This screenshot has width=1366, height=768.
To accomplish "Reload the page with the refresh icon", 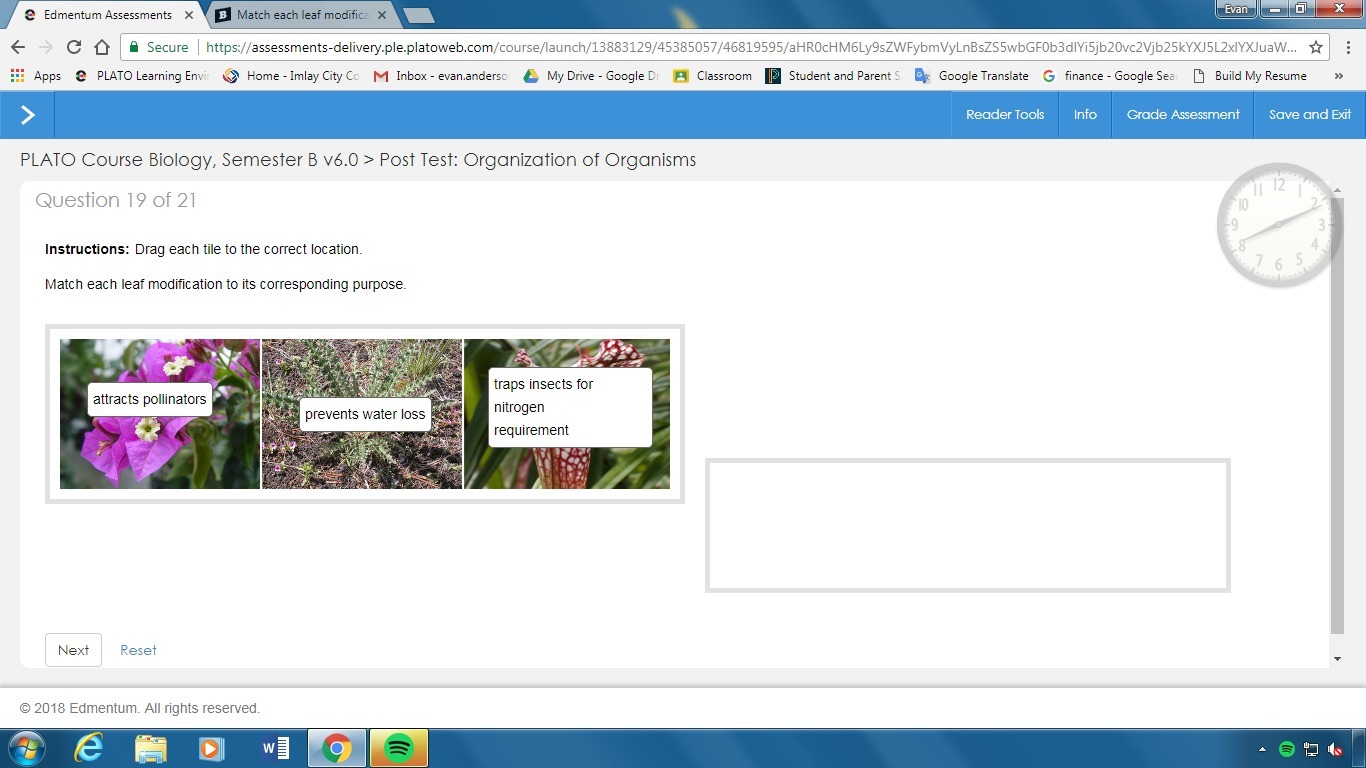I will pyautogui.click(x=73, y=47).
